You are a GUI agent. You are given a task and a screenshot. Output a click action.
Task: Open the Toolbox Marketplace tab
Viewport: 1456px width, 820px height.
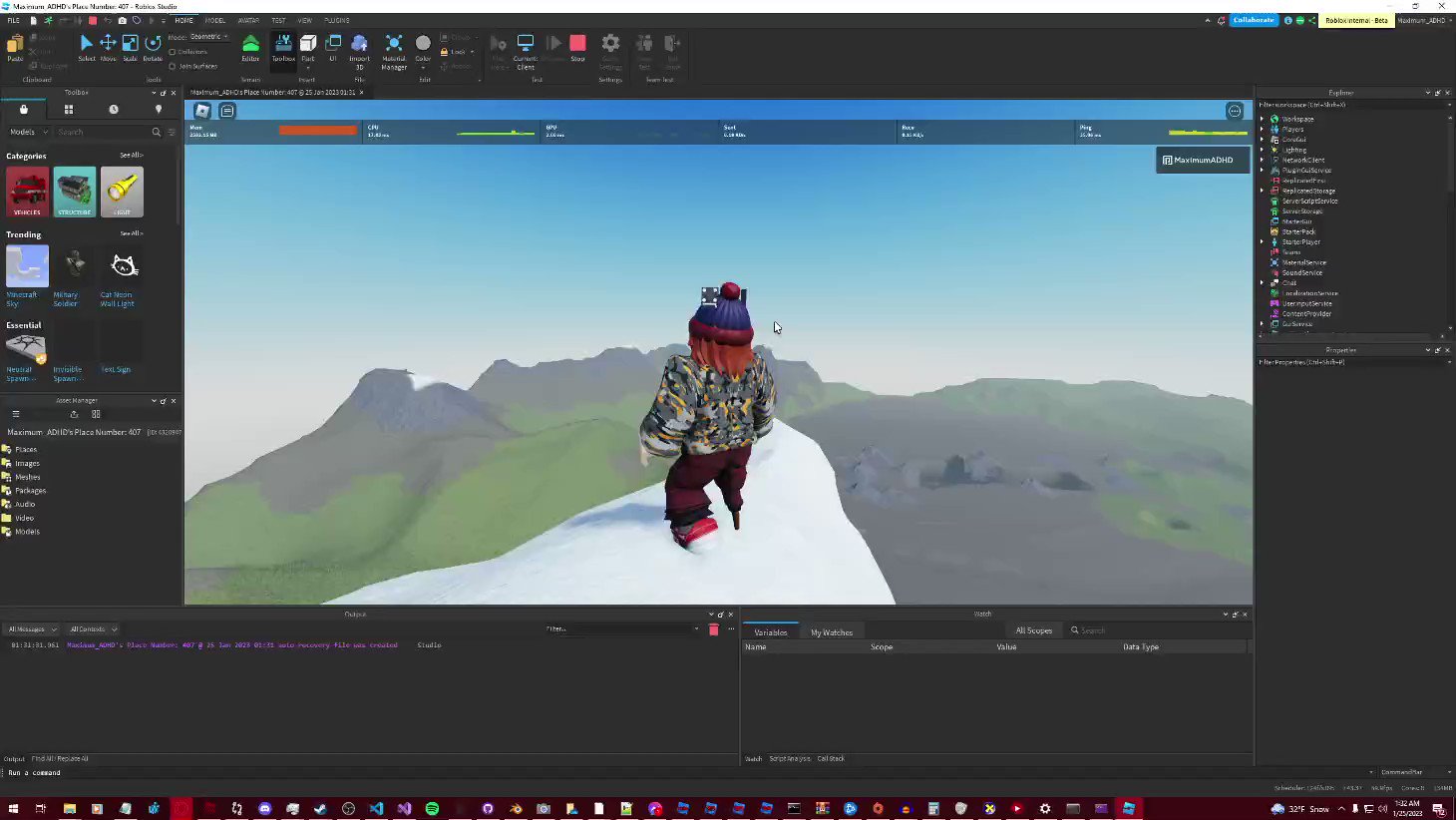point(23,109)
